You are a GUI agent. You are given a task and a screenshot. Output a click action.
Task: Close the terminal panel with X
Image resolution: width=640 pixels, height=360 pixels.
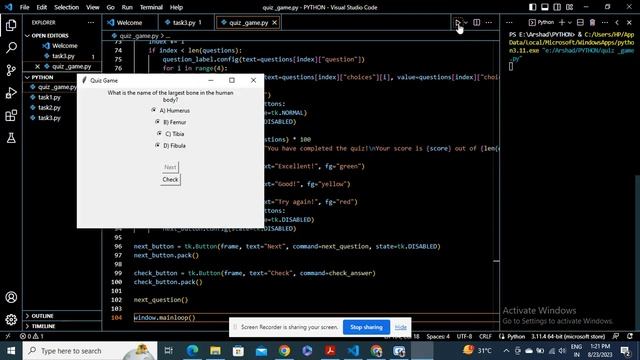[x=629, y=22]
